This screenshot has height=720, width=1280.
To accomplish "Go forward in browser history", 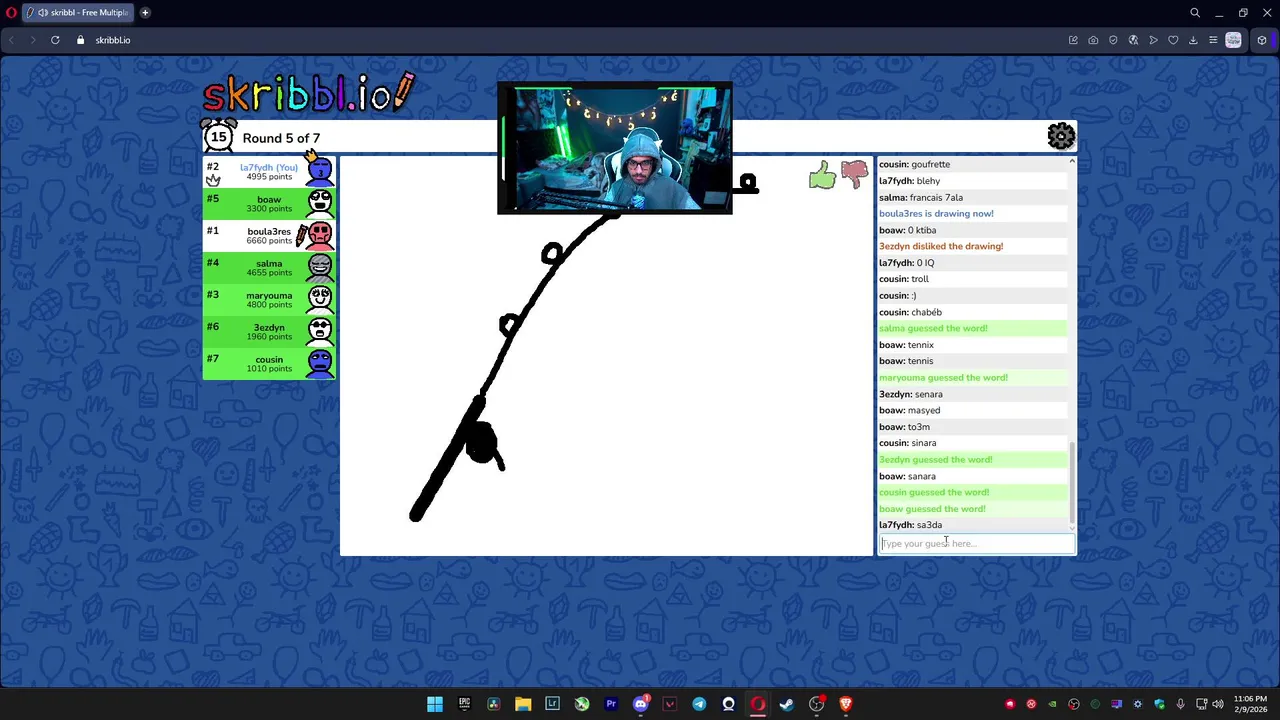I will tap(32, 40).
